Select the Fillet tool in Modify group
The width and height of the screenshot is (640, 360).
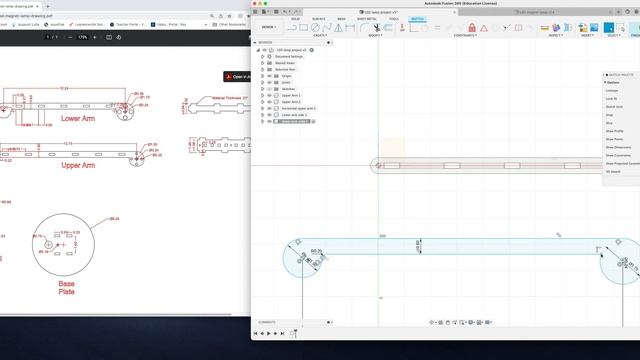(x=364, y=28)
